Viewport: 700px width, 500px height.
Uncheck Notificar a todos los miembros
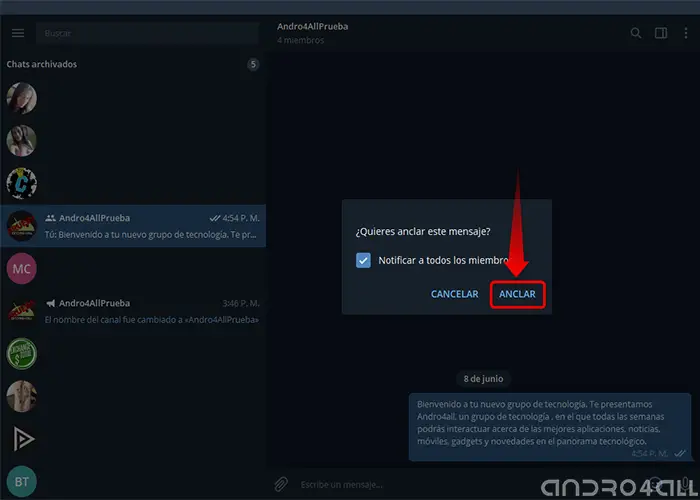363,260
